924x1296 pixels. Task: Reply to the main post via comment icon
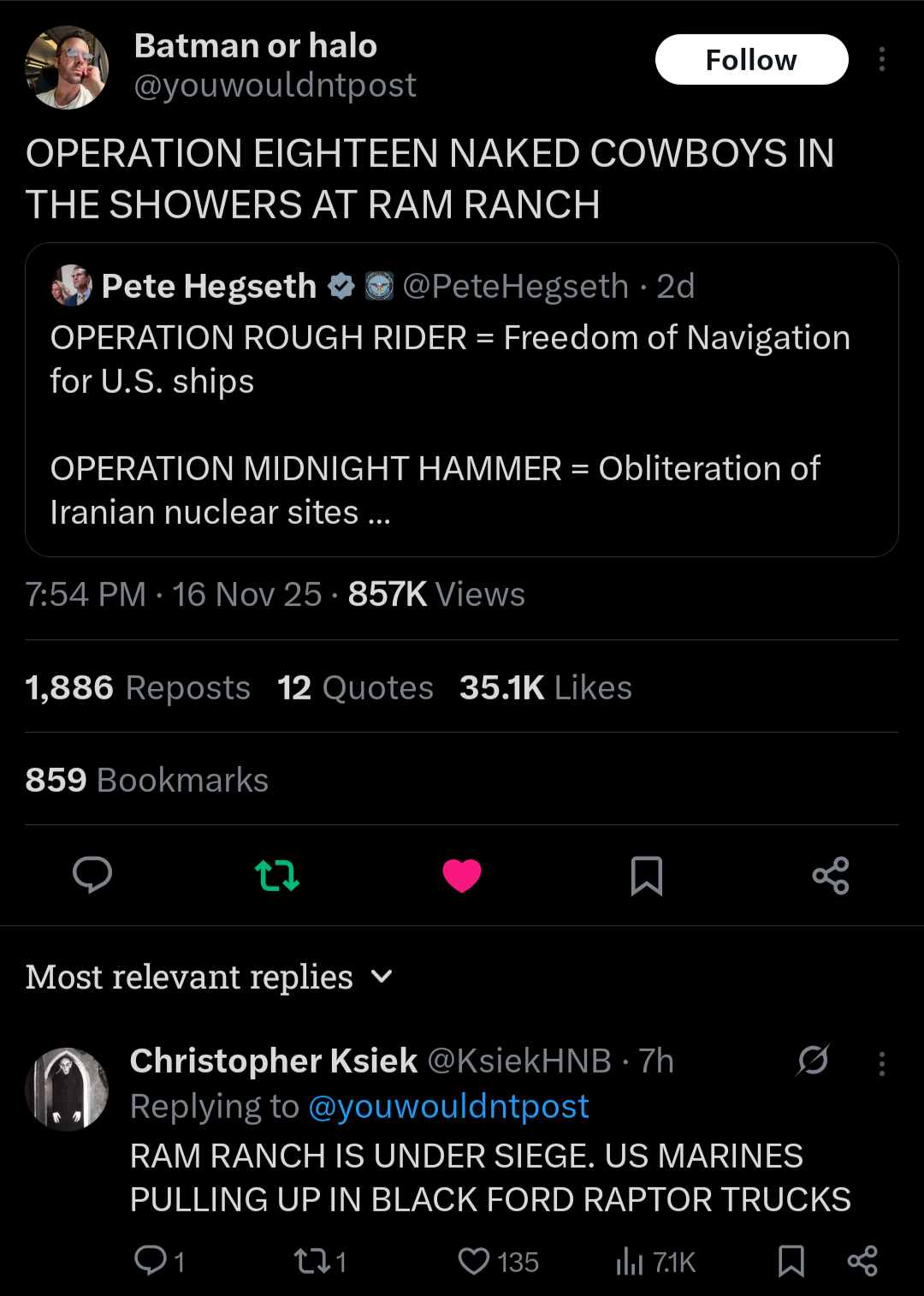pyautogui.click(x=92, y=875)
